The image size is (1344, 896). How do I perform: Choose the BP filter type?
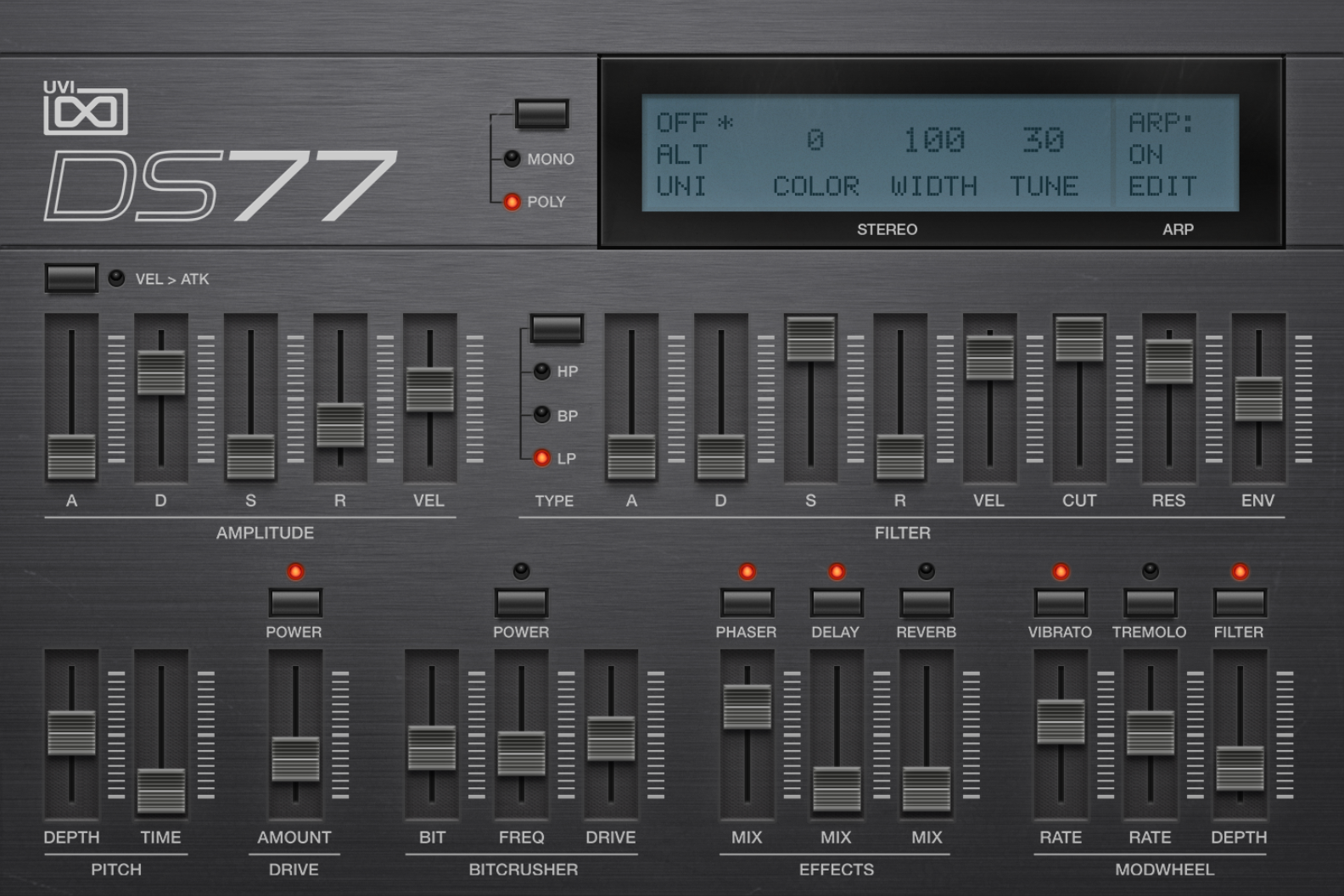(x=541, y=415)
